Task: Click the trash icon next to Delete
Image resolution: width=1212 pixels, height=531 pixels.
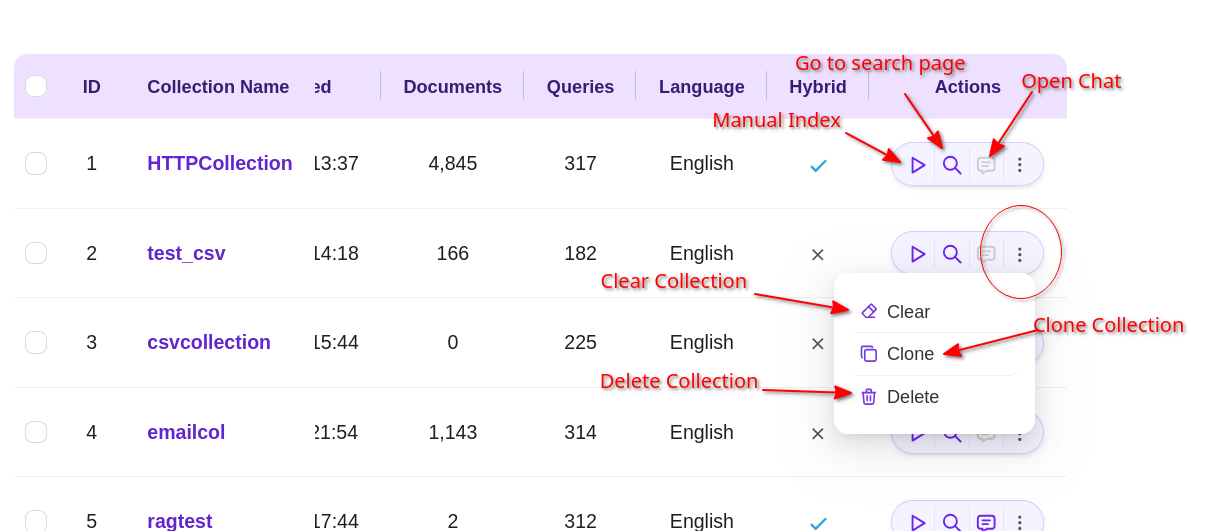Action: pos(869,397)
